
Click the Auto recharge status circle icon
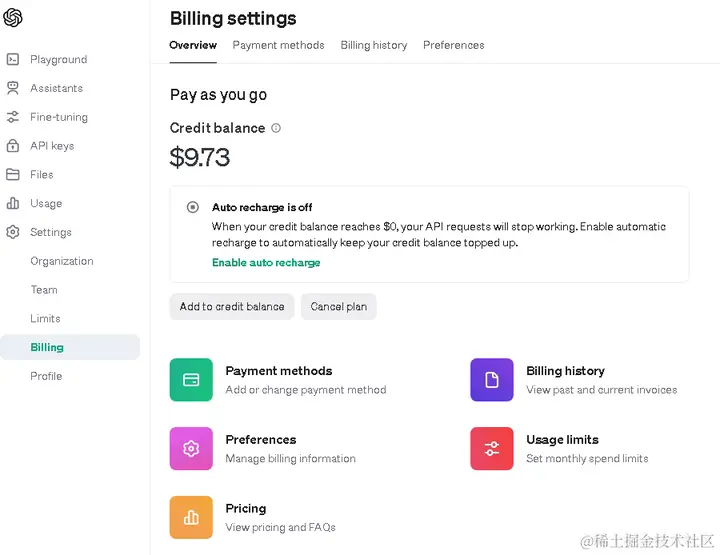coord(193,207)
